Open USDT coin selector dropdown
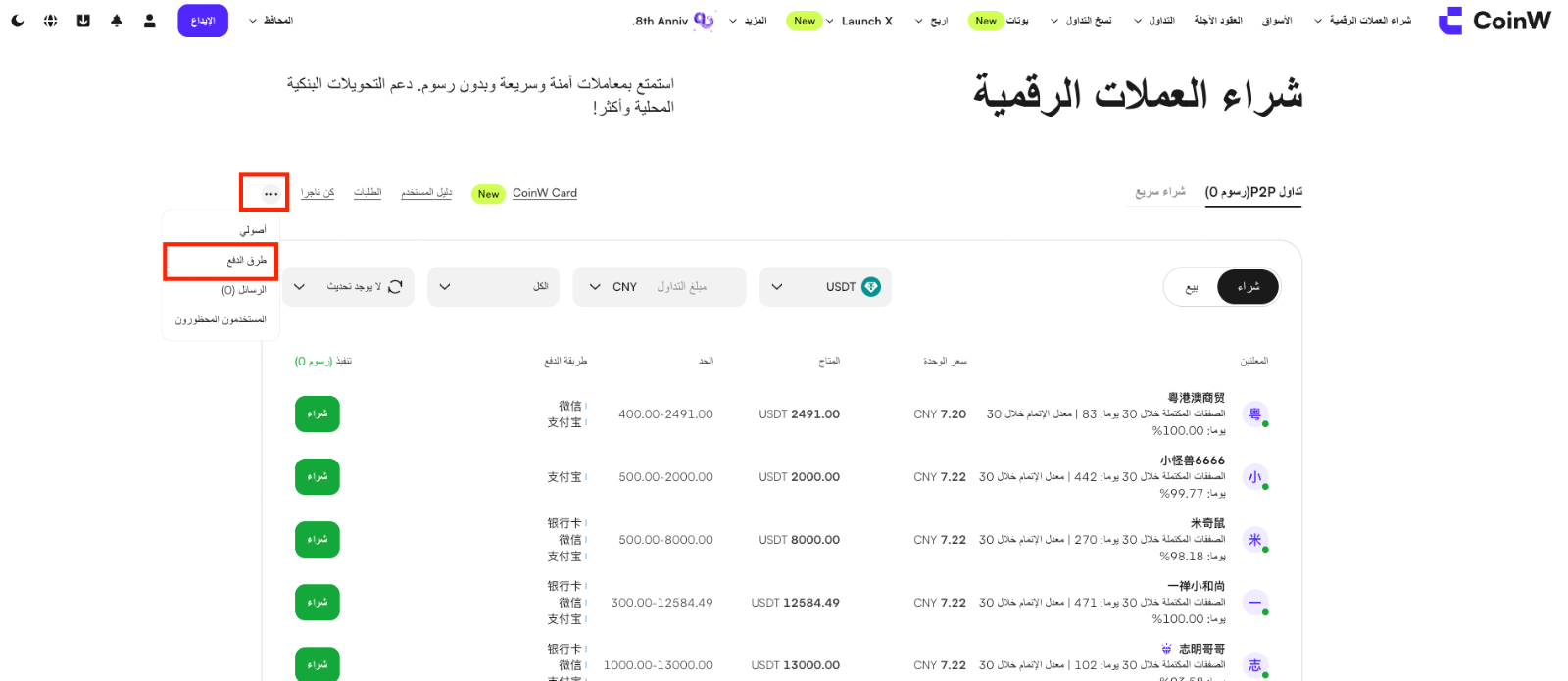 pyautogui.click(x=825, y=287)
